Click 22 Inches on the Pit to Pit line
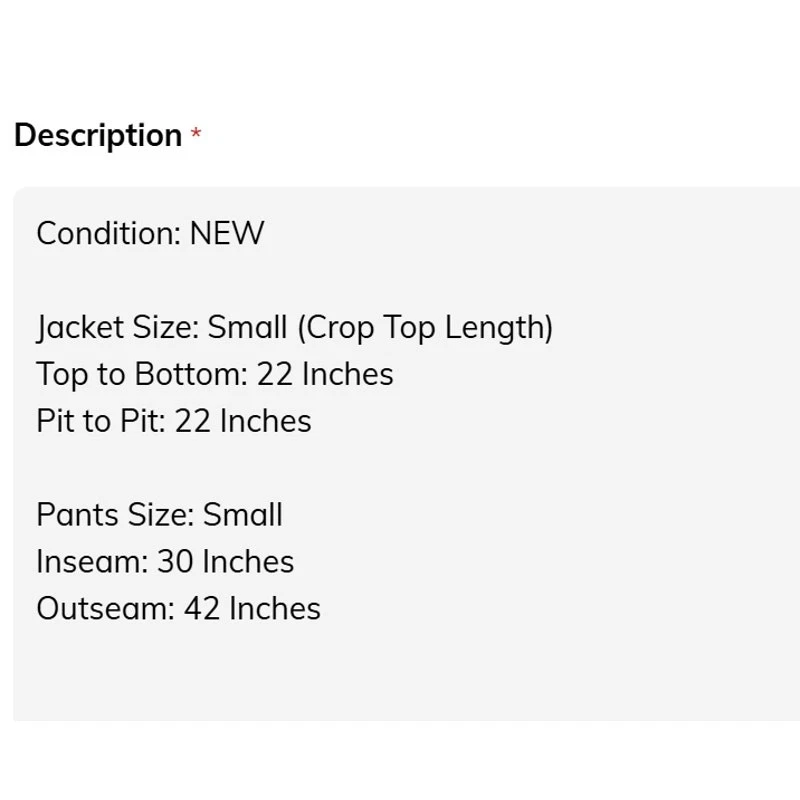Image resolution: width=800 pixels, height=800 pixels. pos(243,421)
